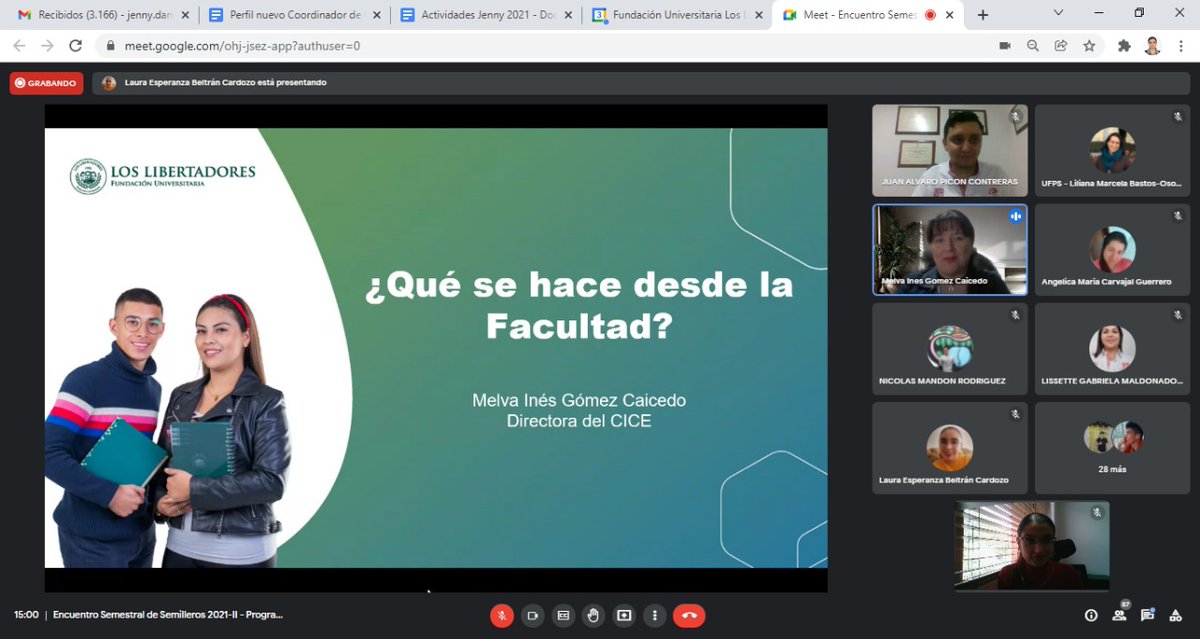Select Angelica María Carvajal Guerrero tile
The height and width of the screenshot is (639, 1200).
tap(1112, 250)
